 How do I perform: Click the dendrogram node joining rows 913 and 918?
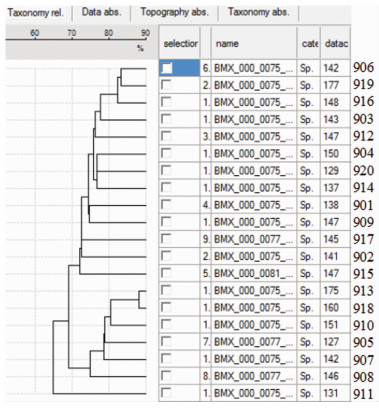[x=139, y=299]
